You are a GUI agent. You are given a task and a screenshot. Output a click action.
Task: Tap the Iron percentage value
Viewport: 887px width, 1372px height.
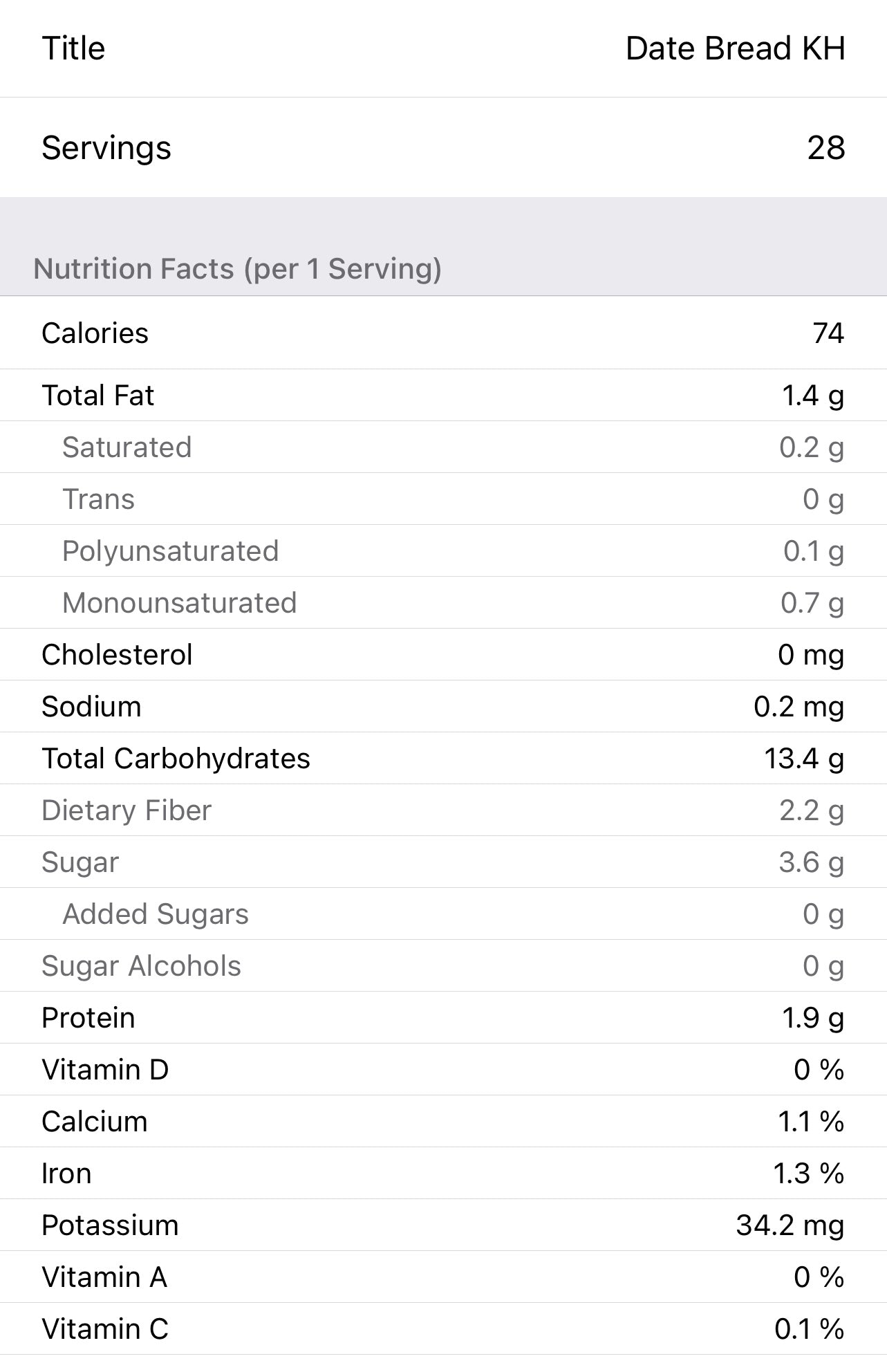[808, 1174]
